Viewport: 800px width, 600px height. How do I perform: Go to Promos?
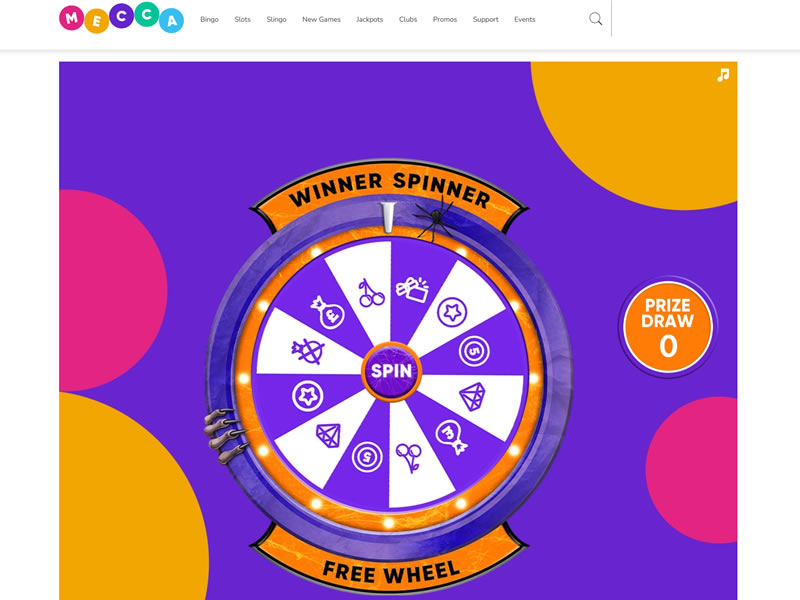[445, 19]
